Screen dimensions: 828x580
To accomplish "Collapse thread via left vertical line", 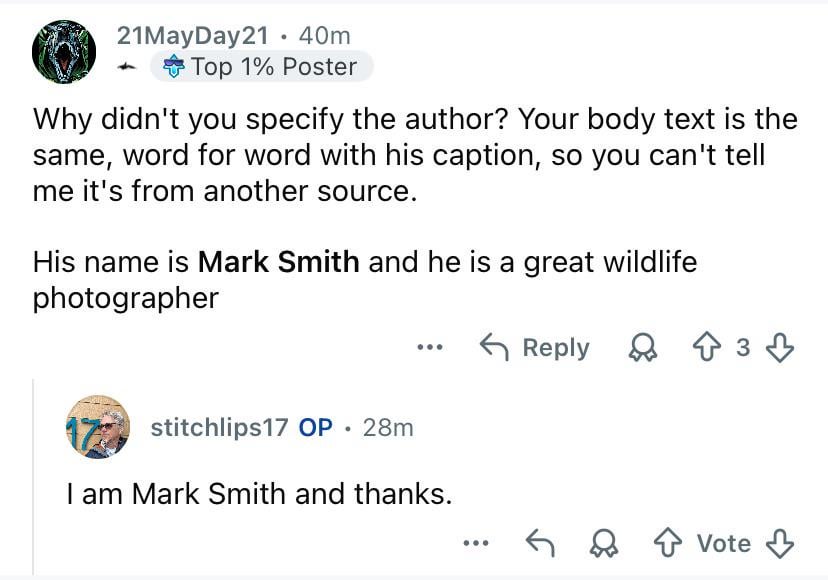I will (33, 476).
